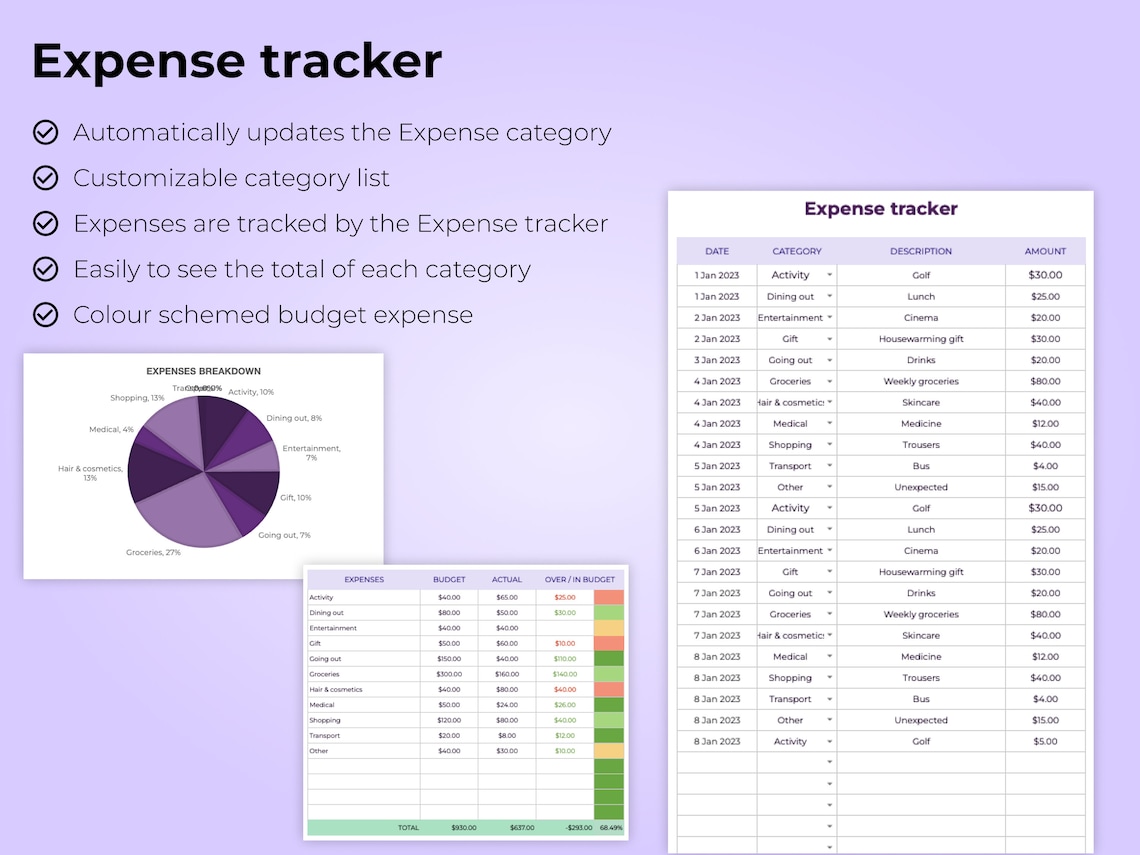This screenshot has height=855, width=1140.
Task: Select the red status swatch for Activity row
Action: tap(609, 597)
